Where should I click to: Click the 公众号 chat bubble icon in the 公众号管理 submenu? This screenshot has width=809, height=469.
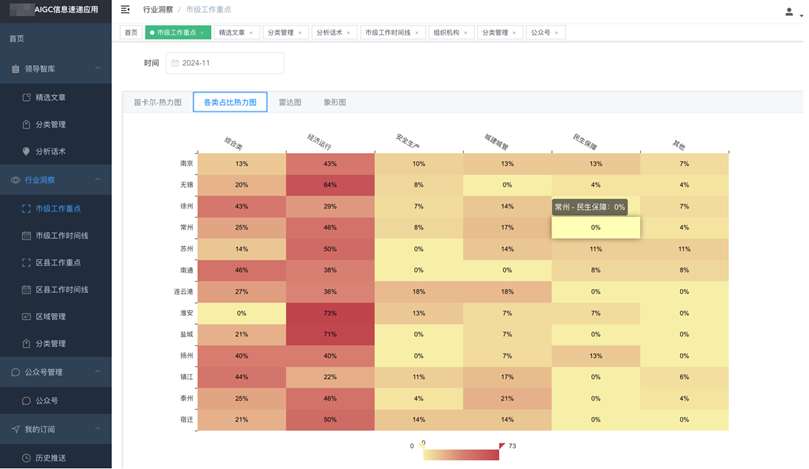pos(26,400)
